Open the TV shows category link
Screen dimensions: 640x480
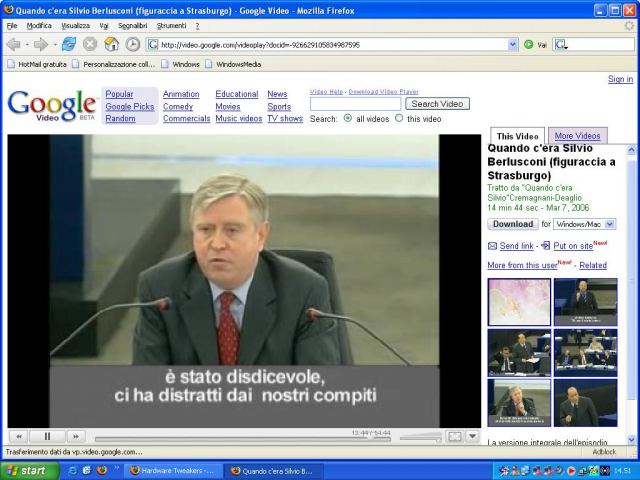285,118
